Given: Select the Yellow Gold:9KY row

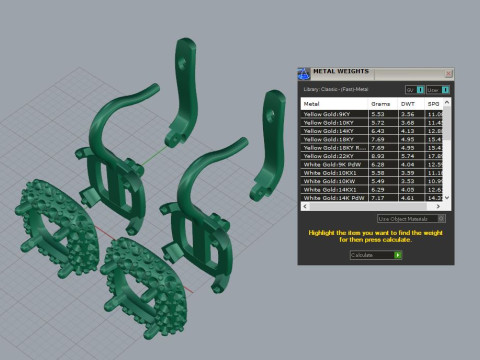Looking at the screenshot, I should (372, 114).
